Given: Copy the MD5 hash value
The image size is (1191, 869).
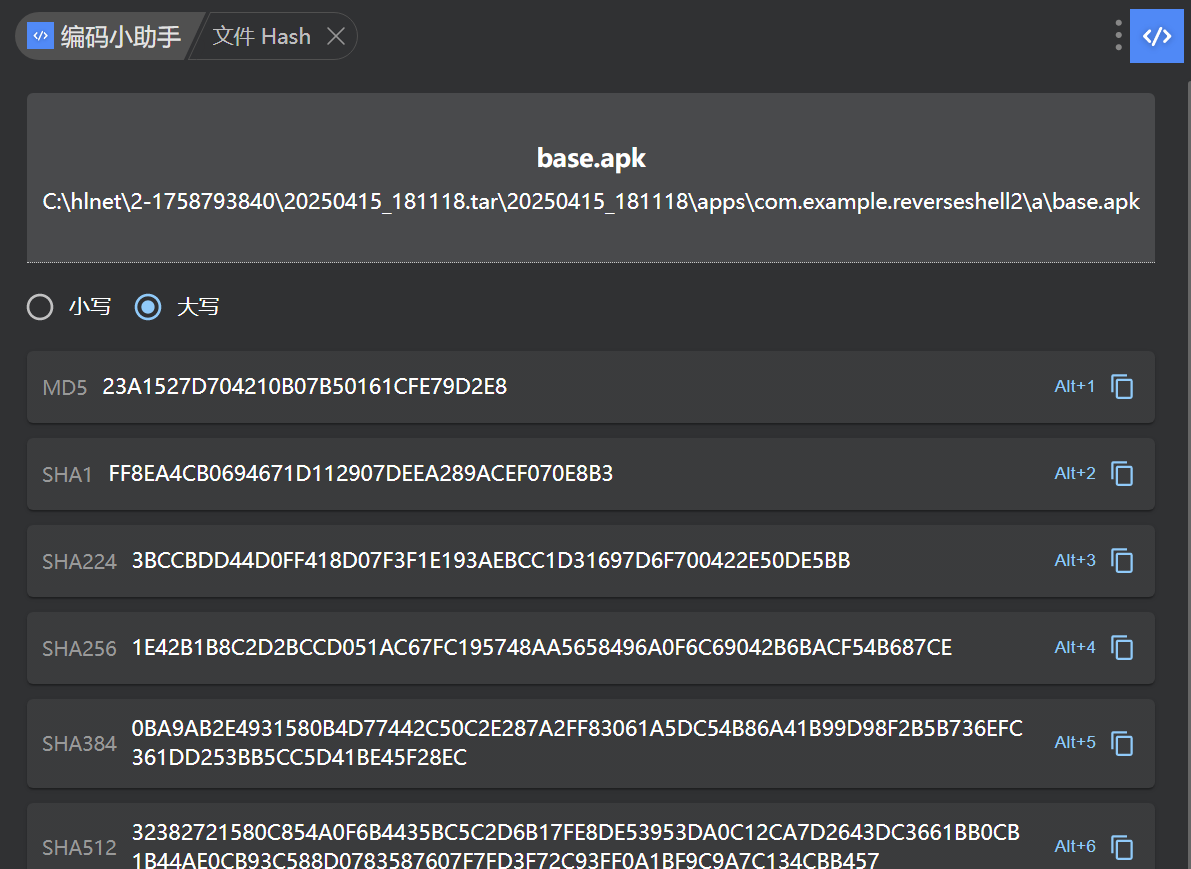Looking at the screenshot, I should tap(1122, 387).
